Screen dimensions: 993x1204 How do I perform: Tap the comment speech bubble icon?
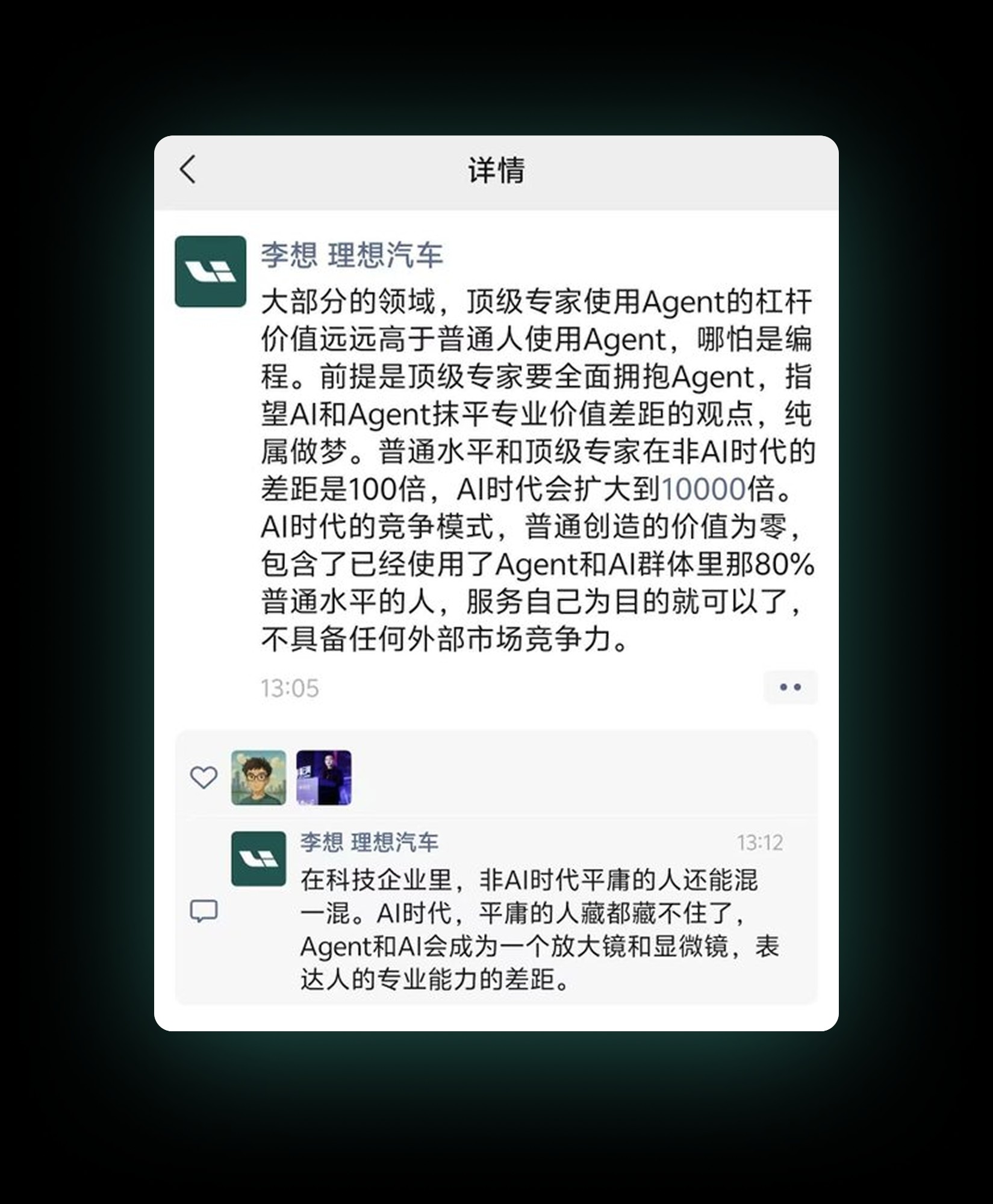coord(204,911)
